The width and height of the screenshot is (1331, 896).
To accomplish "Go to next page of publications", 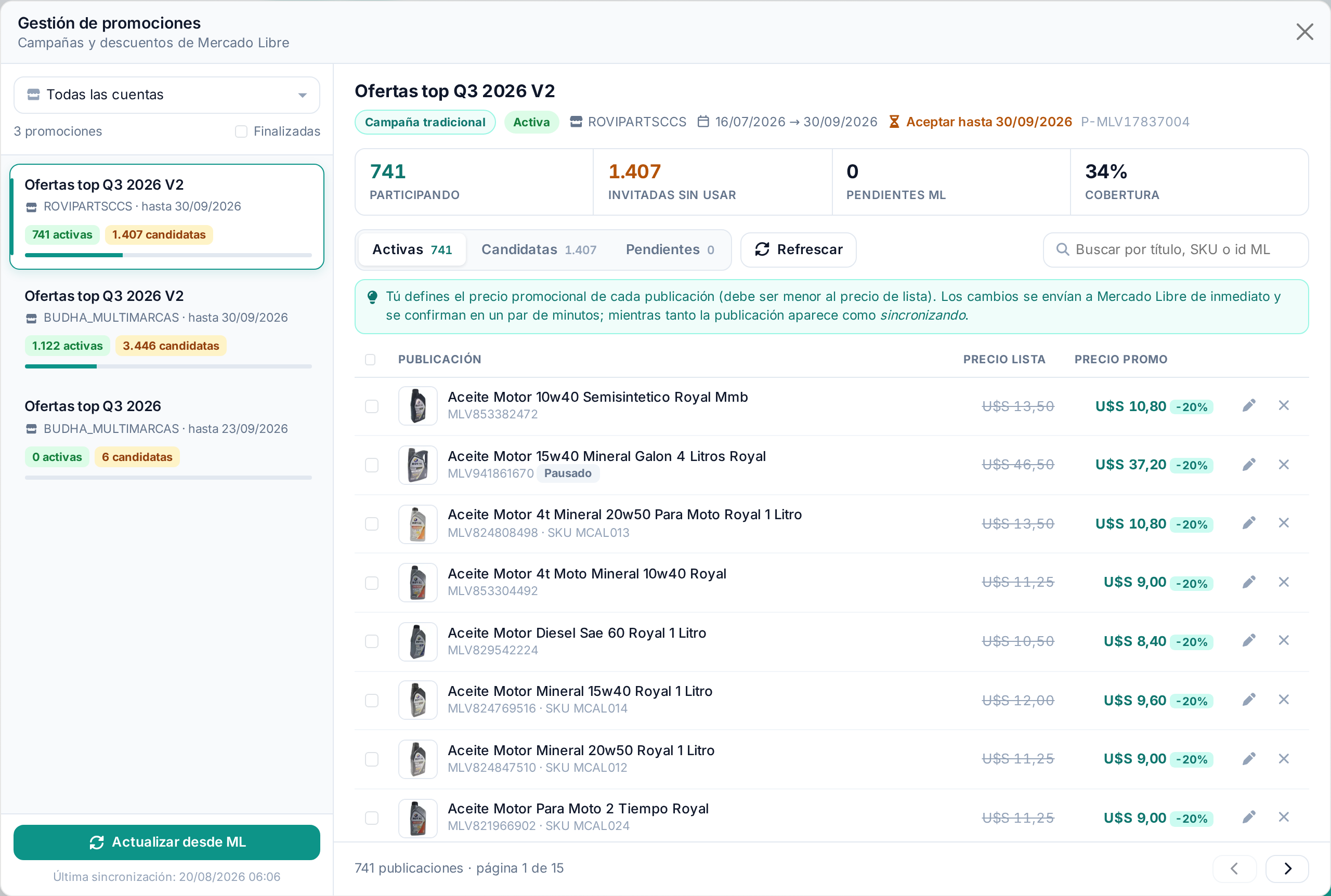I will [x=1287, y=868].
